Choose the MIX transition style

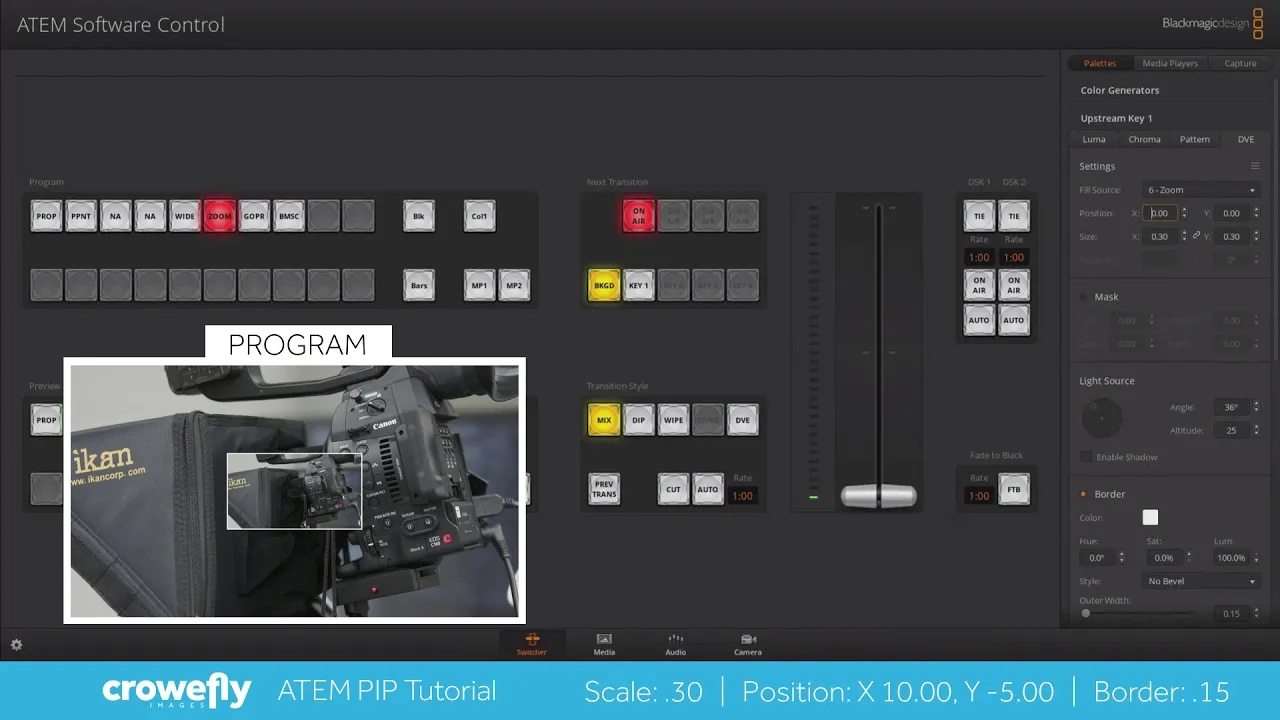pyautogui.click(x=604, y=420)
